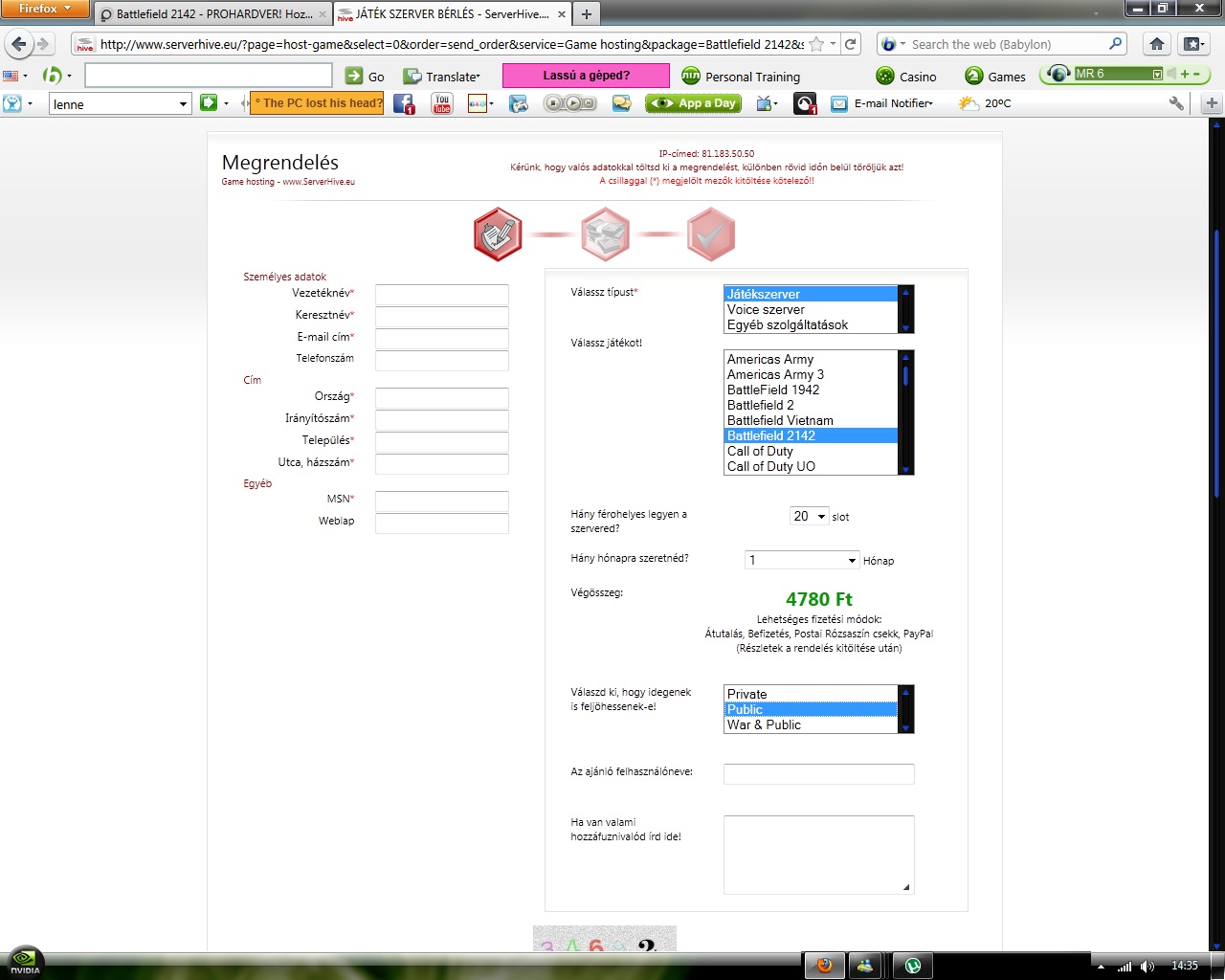Click the browser forward arrow
1225x980 pixels.
[x=42, y=44]
